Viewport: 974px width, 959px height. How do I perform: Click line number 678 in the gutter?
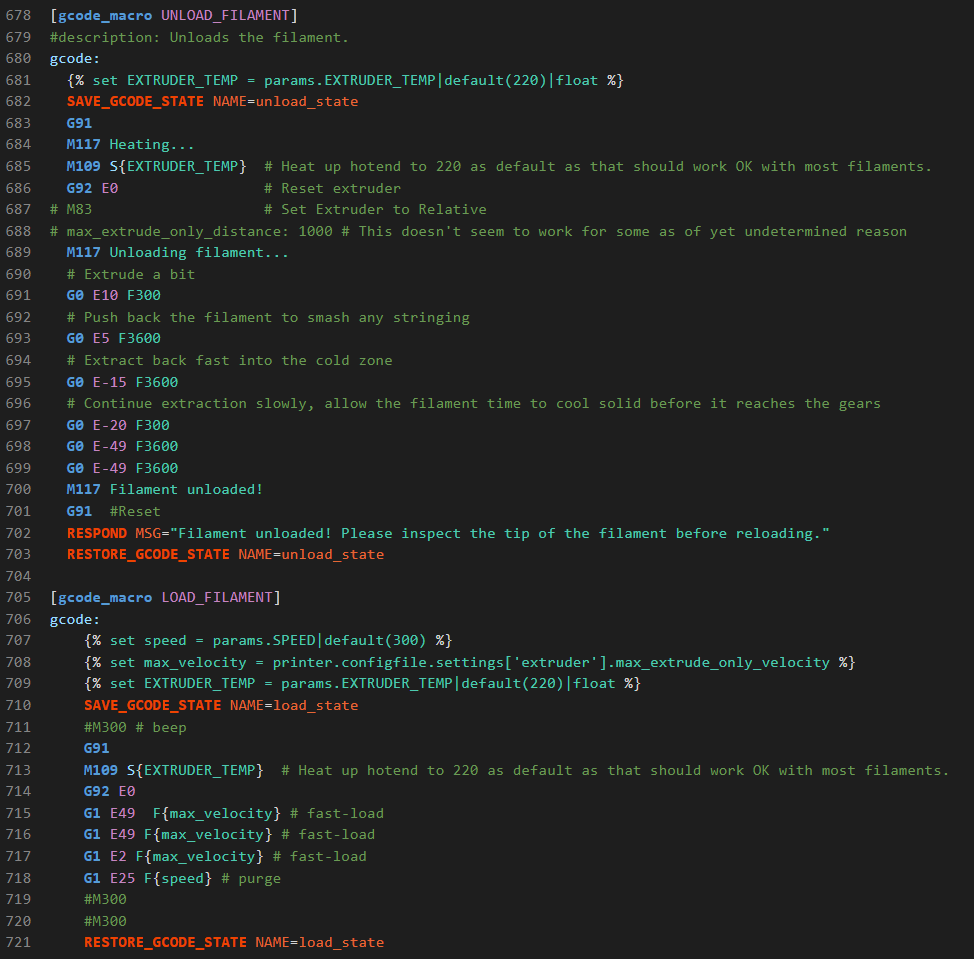point(18,16)
